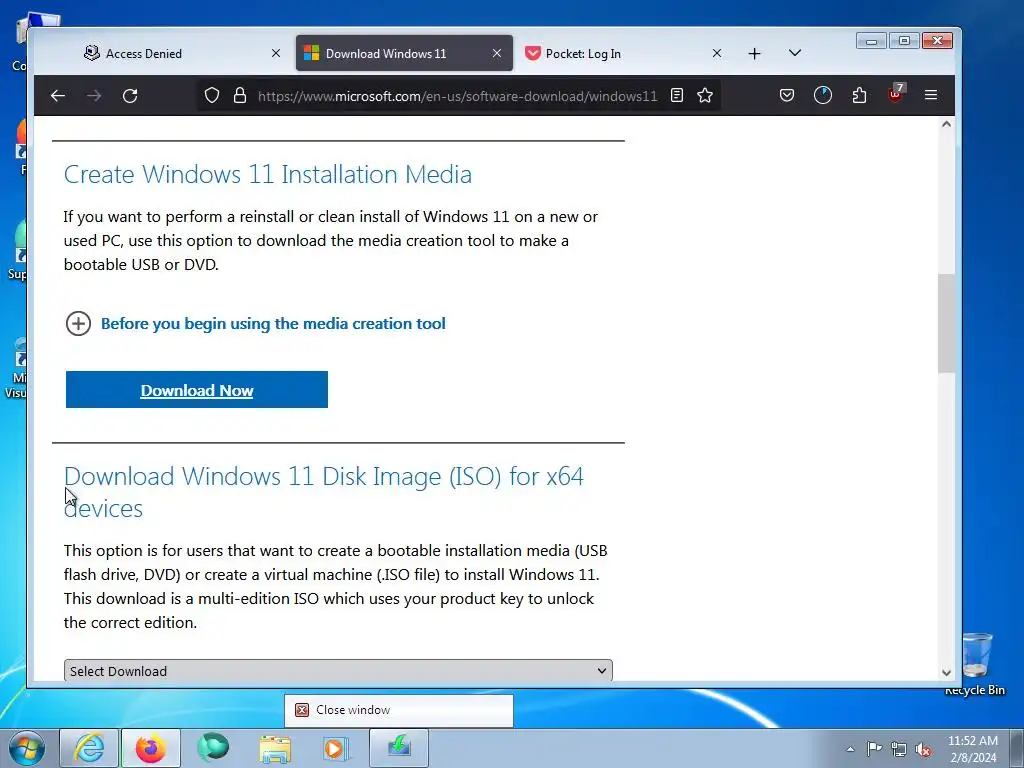Image resolution: width=1024 pixels, height=768 pixels.
Task: Click the site padlock security icon
Action: [x=240, y=95]
